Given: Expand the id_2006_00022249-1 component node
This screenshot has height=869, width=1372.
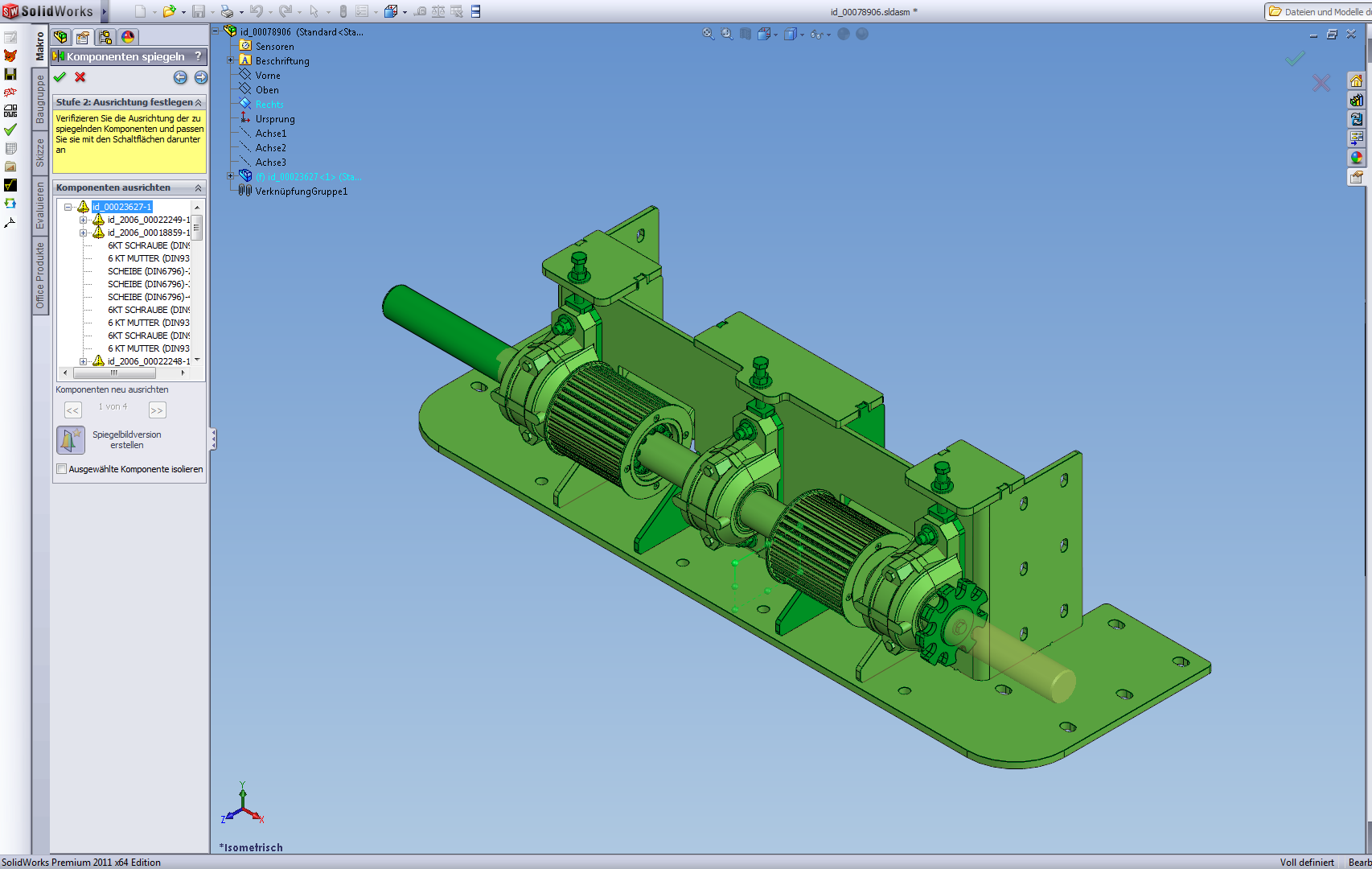Looking at the screenshot, I should pyautogui.click(x=83, y=220).
